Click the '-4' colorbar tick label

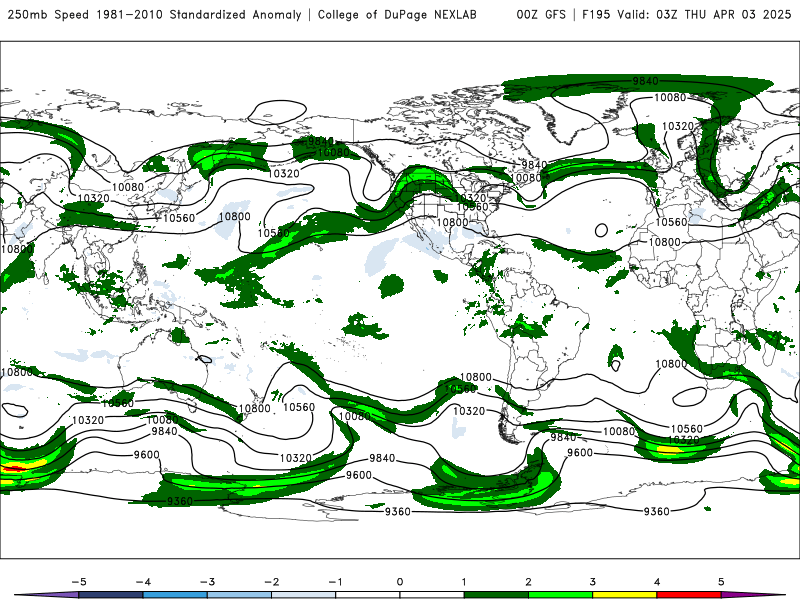(x=143, y=582)
